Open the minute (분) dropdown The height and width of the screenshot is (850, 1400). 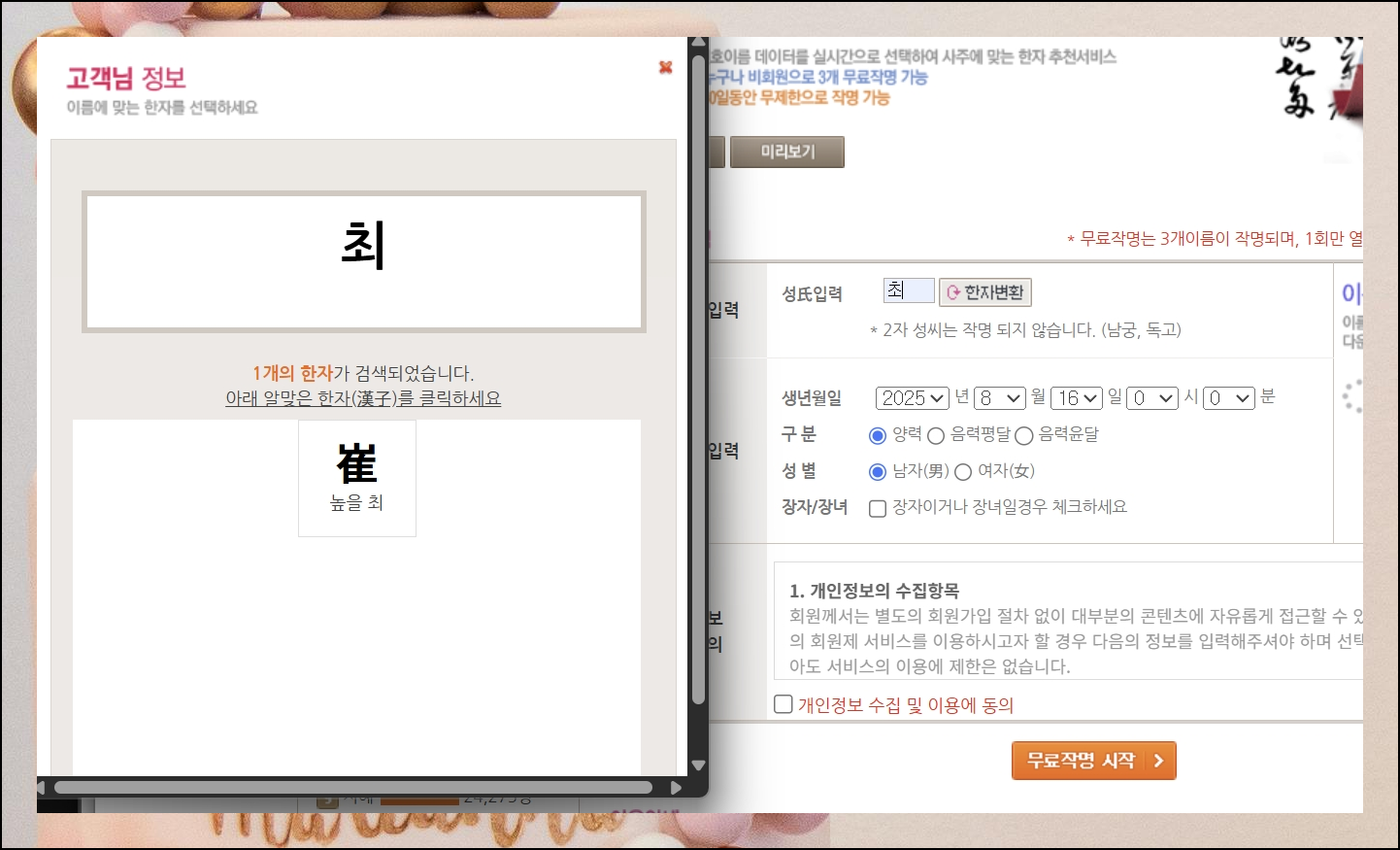click(1229, 398)
